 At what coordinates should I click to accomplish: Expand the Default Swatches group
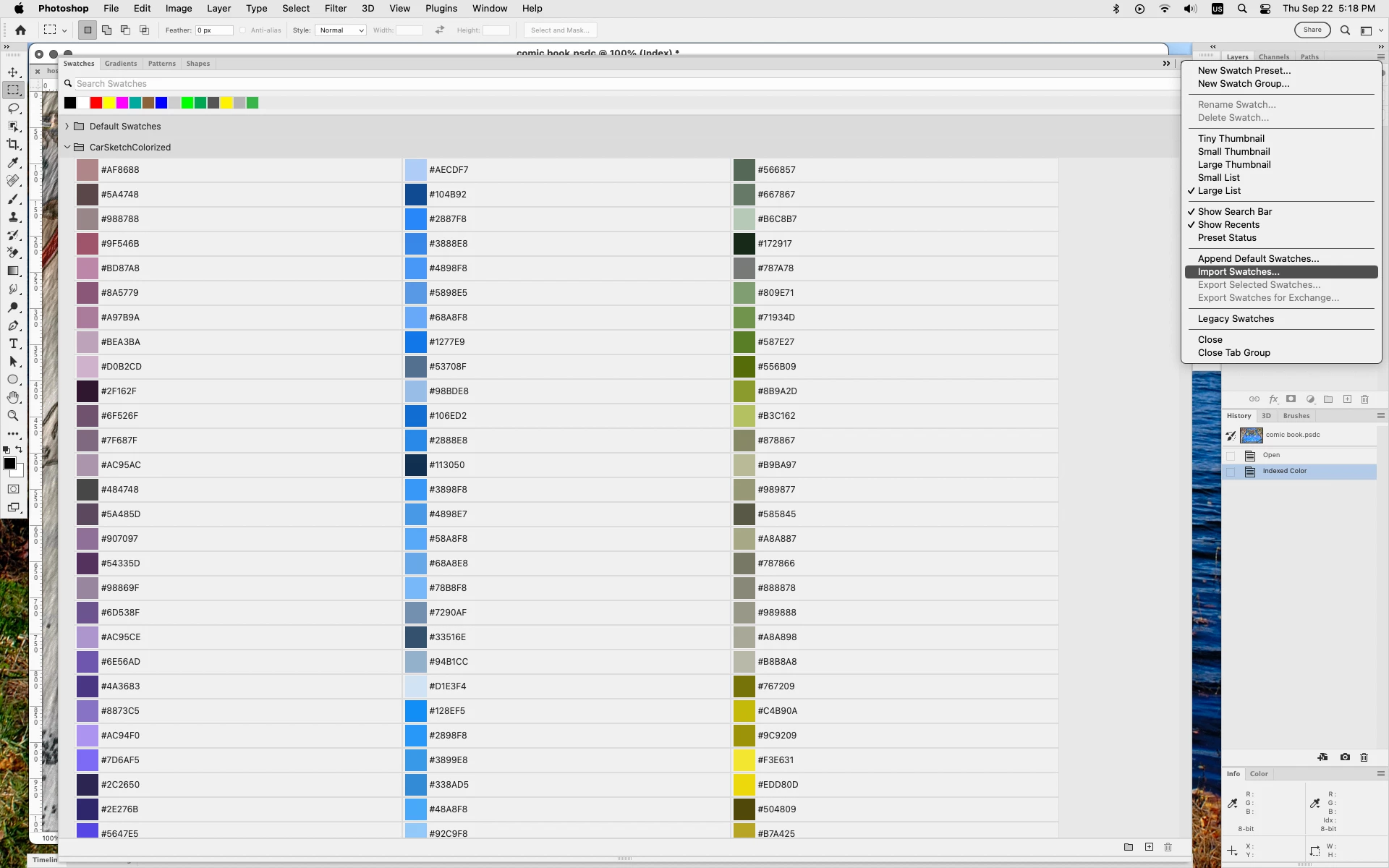click(67, 127)
